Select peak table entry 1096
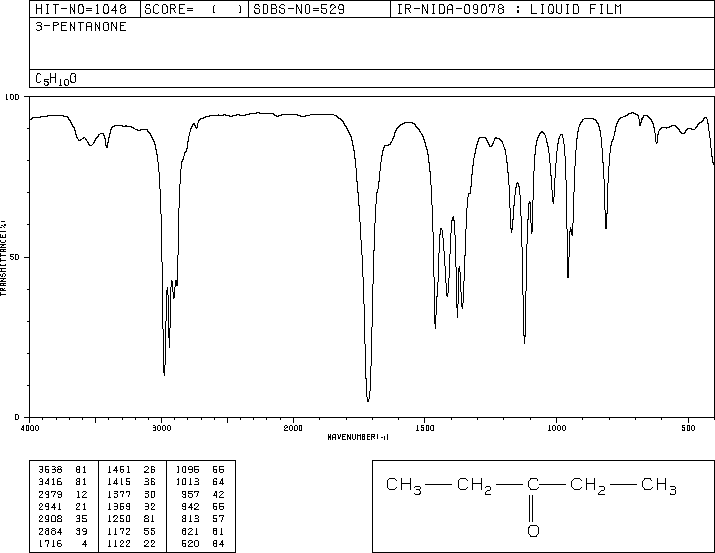The width and height of the screenshot is (715, 553). [x=187, y=470]
